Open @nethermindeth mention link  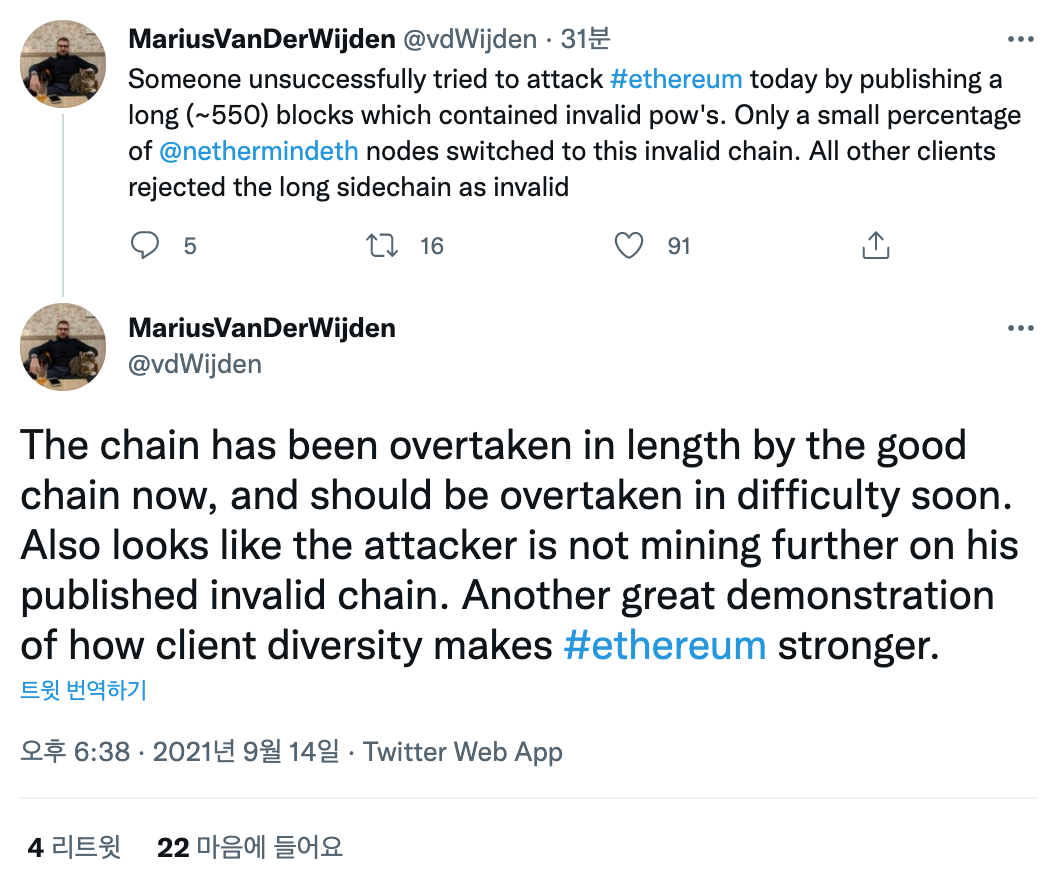[x=258, y=151]
